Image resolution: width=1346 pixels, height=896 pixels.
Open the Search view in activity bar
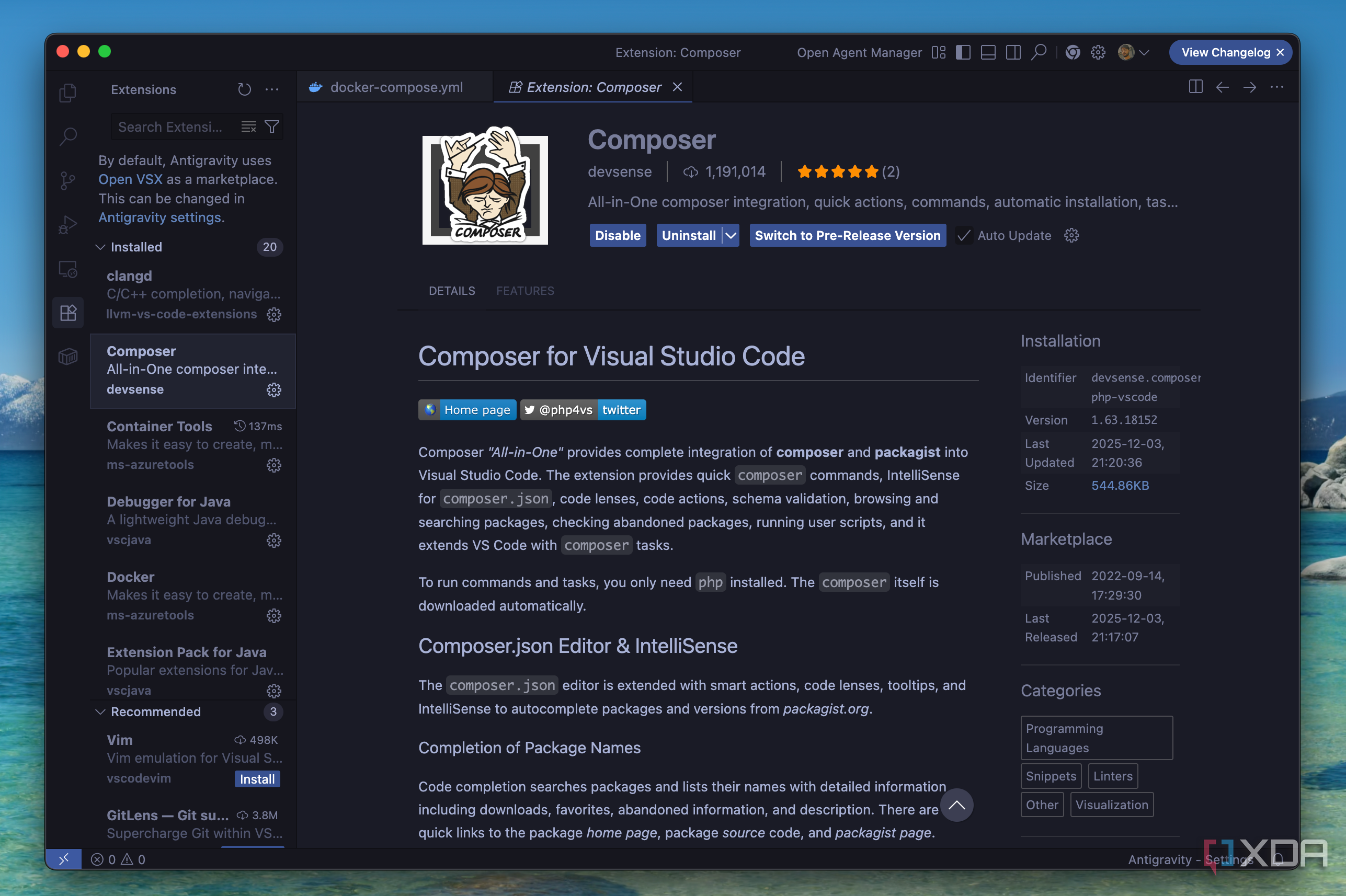coord(67,136)
